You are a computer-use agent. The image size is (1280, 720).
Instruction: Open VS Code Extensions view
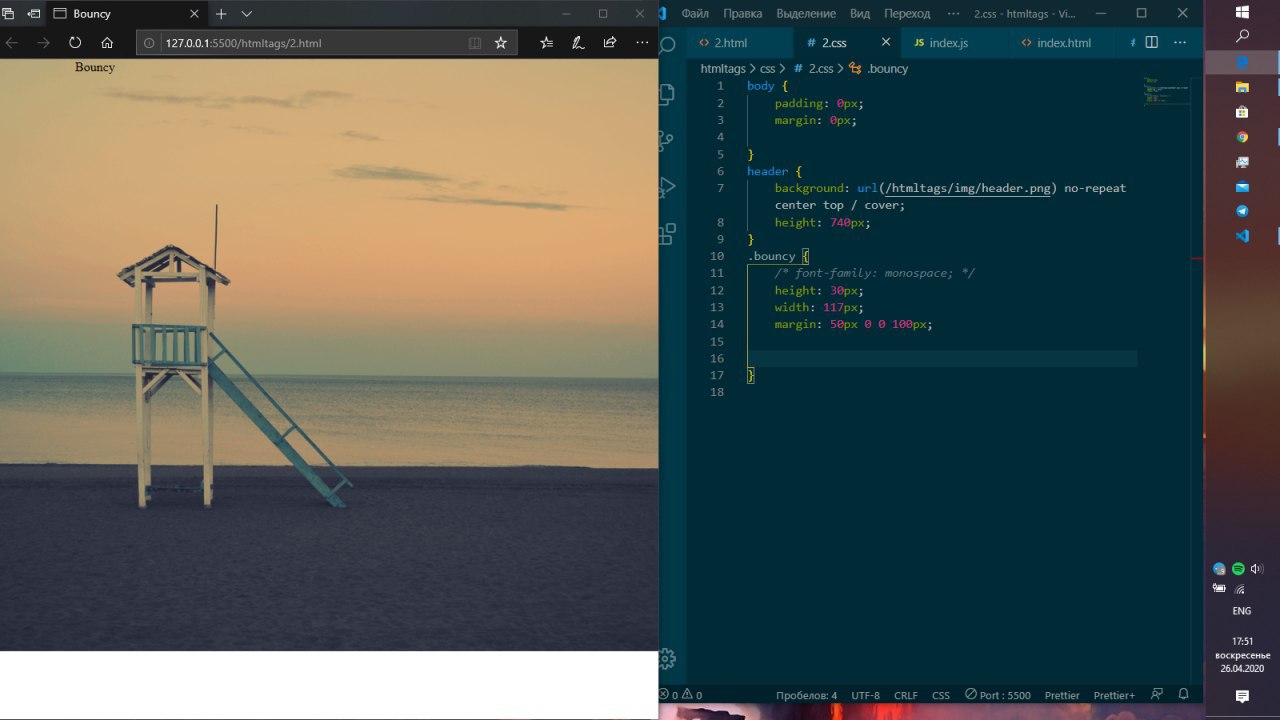(667, 234)
